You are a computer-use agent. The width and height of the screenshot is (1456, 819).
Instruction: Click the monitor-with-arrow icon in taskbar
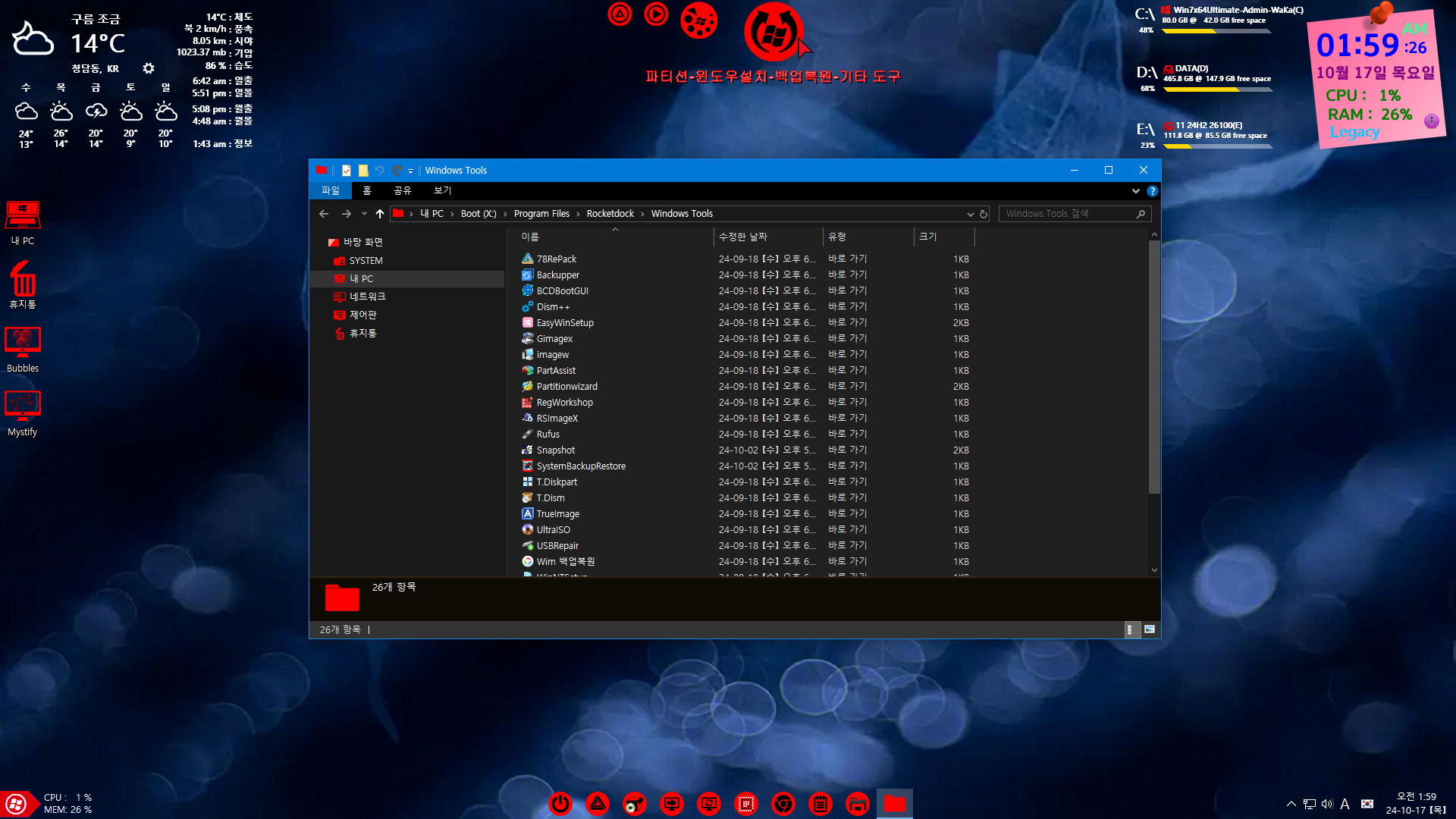click(x=672, y=804)
